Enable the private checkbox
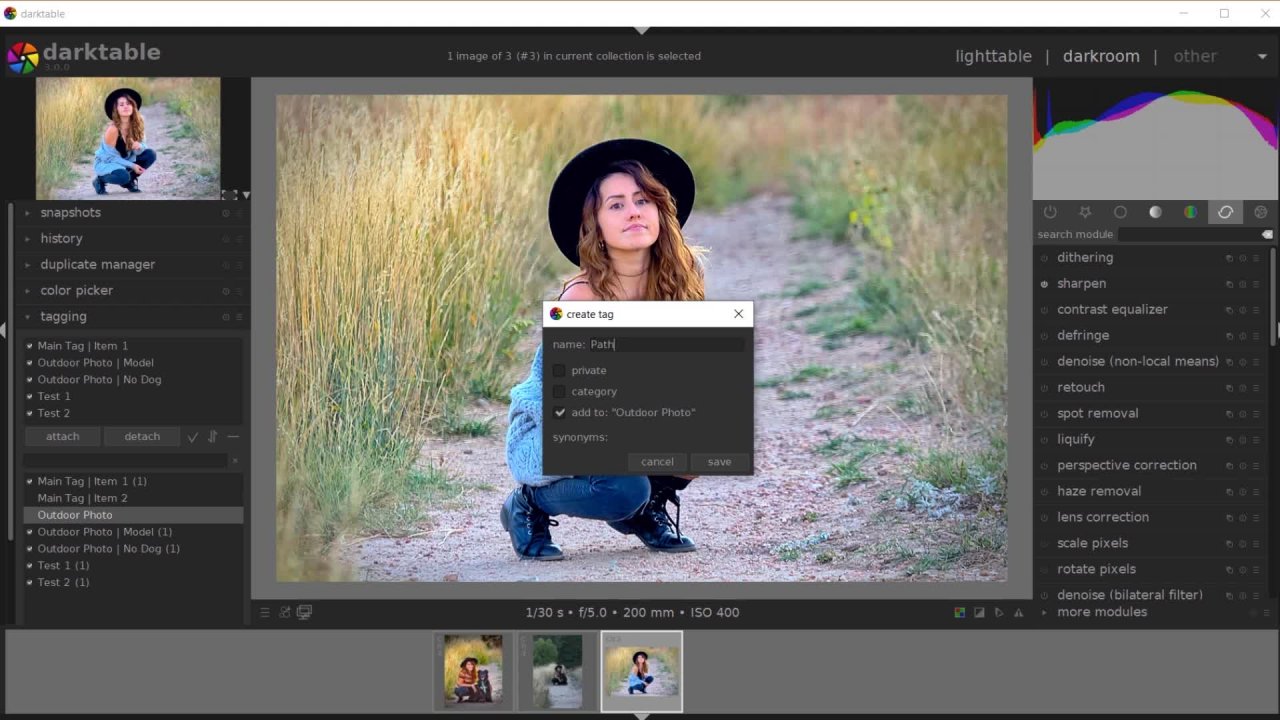The image size is (1280, 720). pos(560,371)
